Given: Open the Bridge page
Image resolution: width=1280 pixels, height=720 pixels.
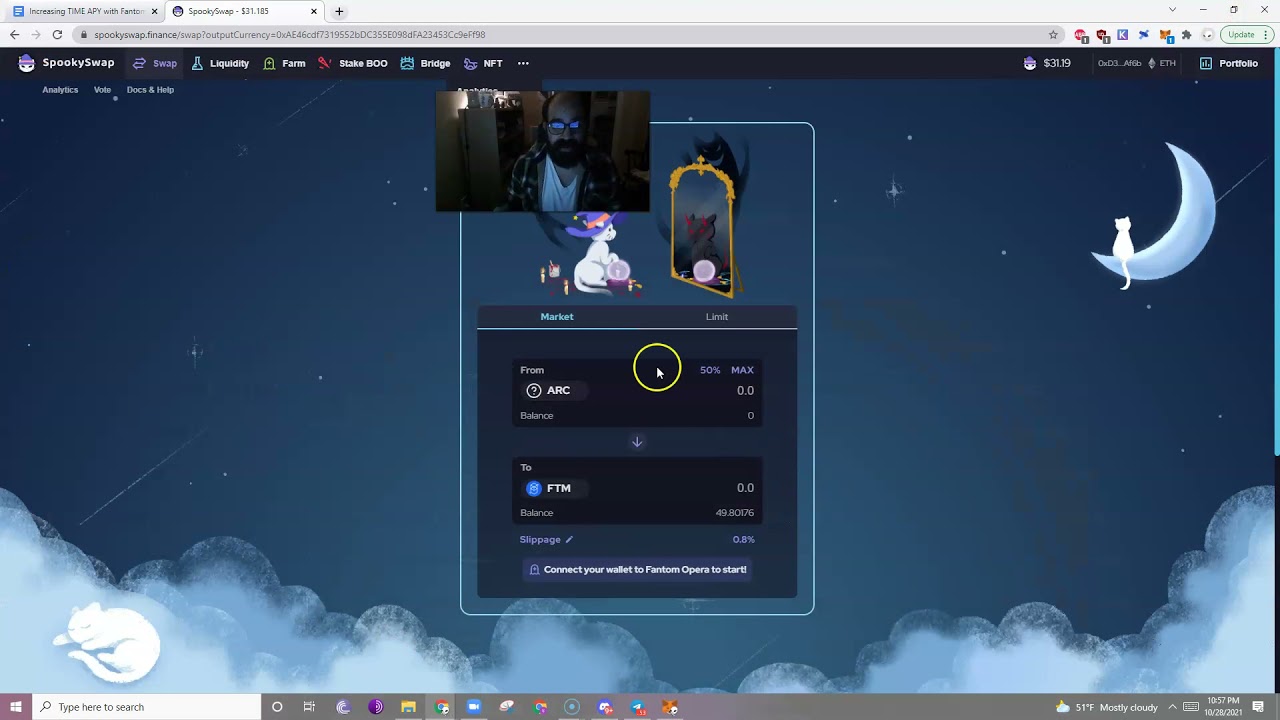Looking at the screenshot, I should 425,63.
